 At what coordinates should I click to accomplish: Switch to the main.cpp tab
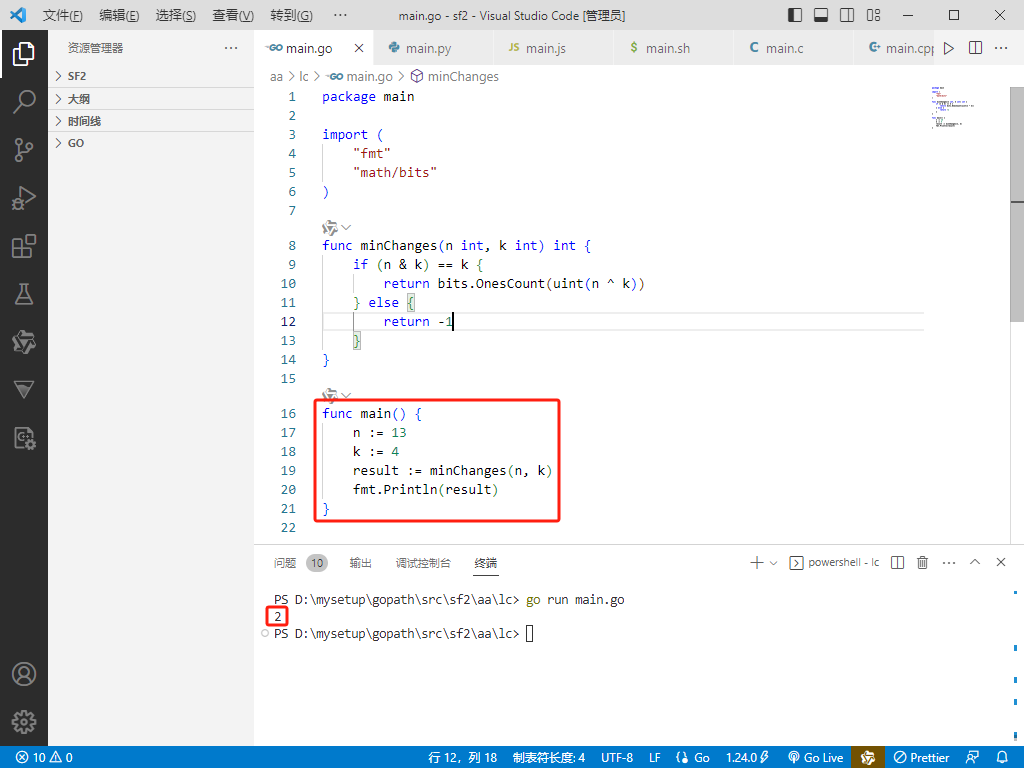[901, 48]
